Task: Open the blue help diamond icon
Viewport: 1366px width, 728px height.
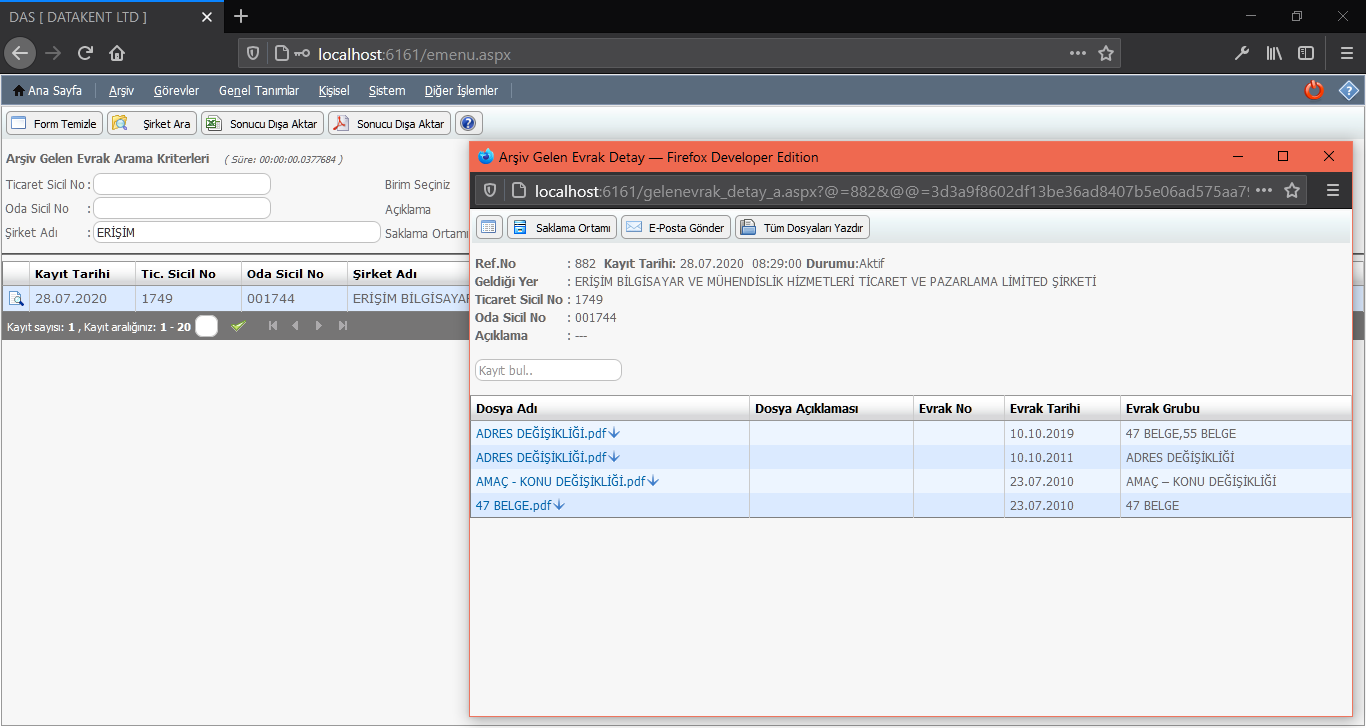Action: tap(1348, 90)
